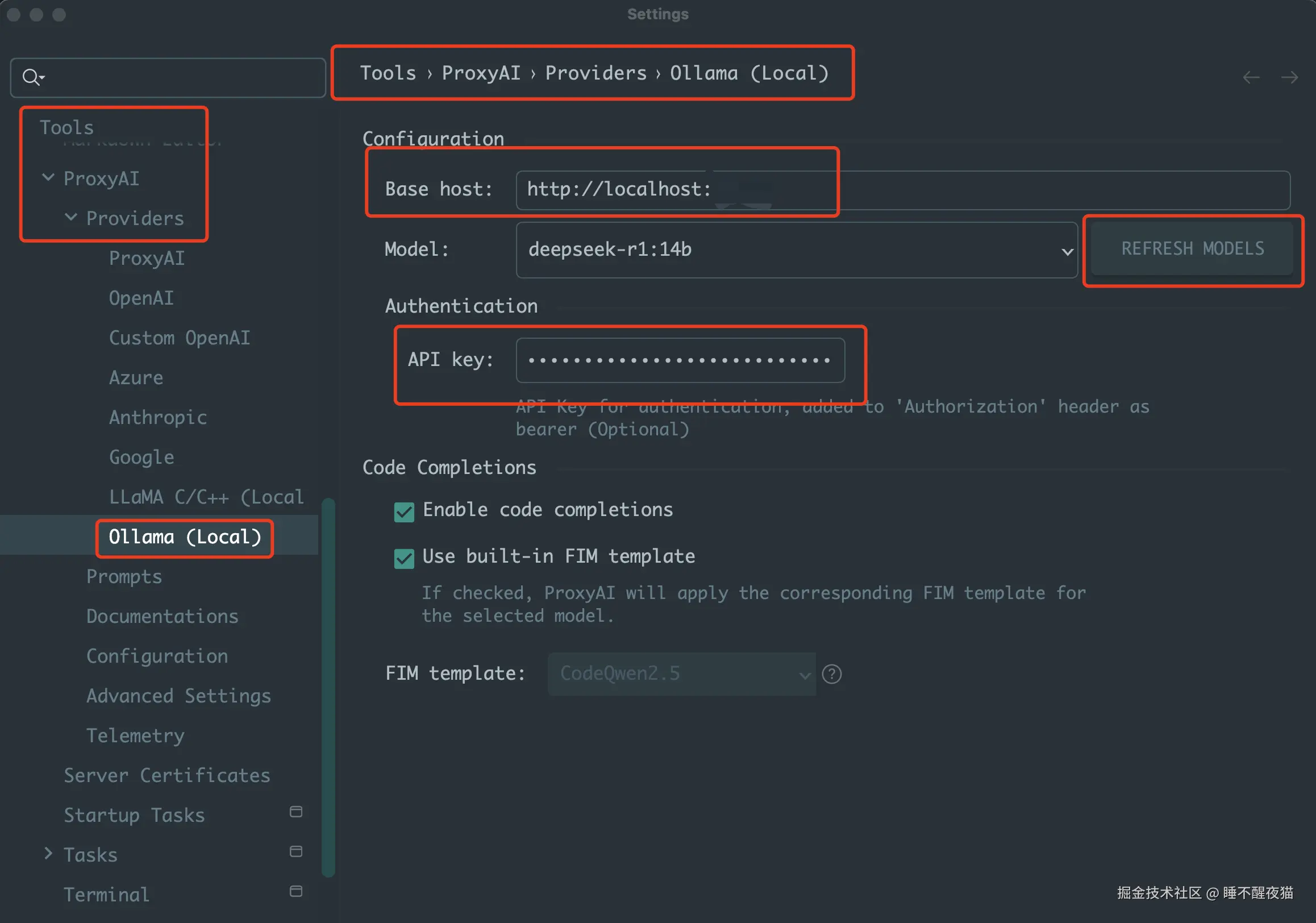Click the project-level icon beside Startup Tasks
1316x923 pixels.
click(x=295, y=812)
